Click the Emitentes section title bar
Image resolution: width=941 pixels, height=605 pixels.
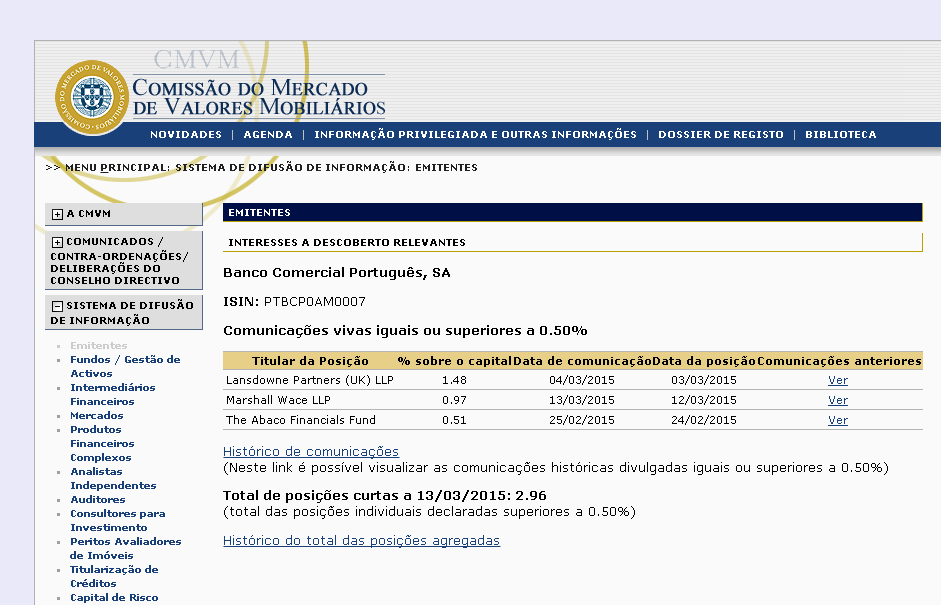click(573, 212)
